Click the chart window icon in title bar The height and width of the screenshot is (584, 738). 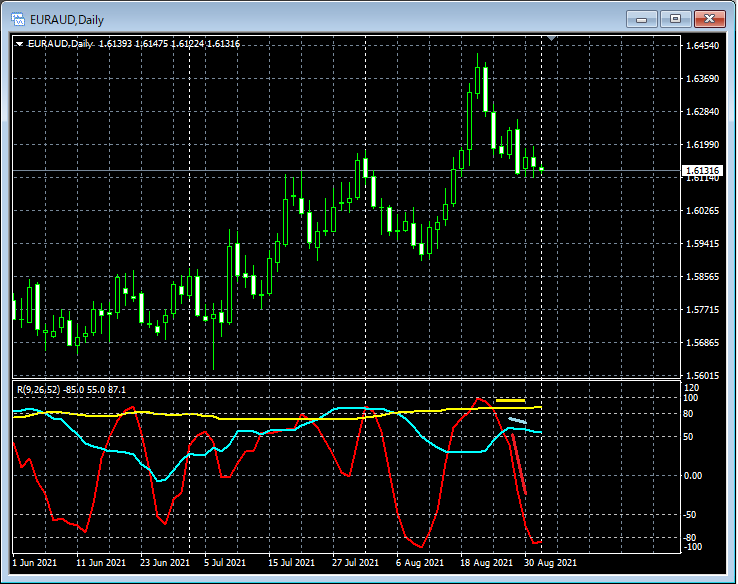(x=17, y=18)
